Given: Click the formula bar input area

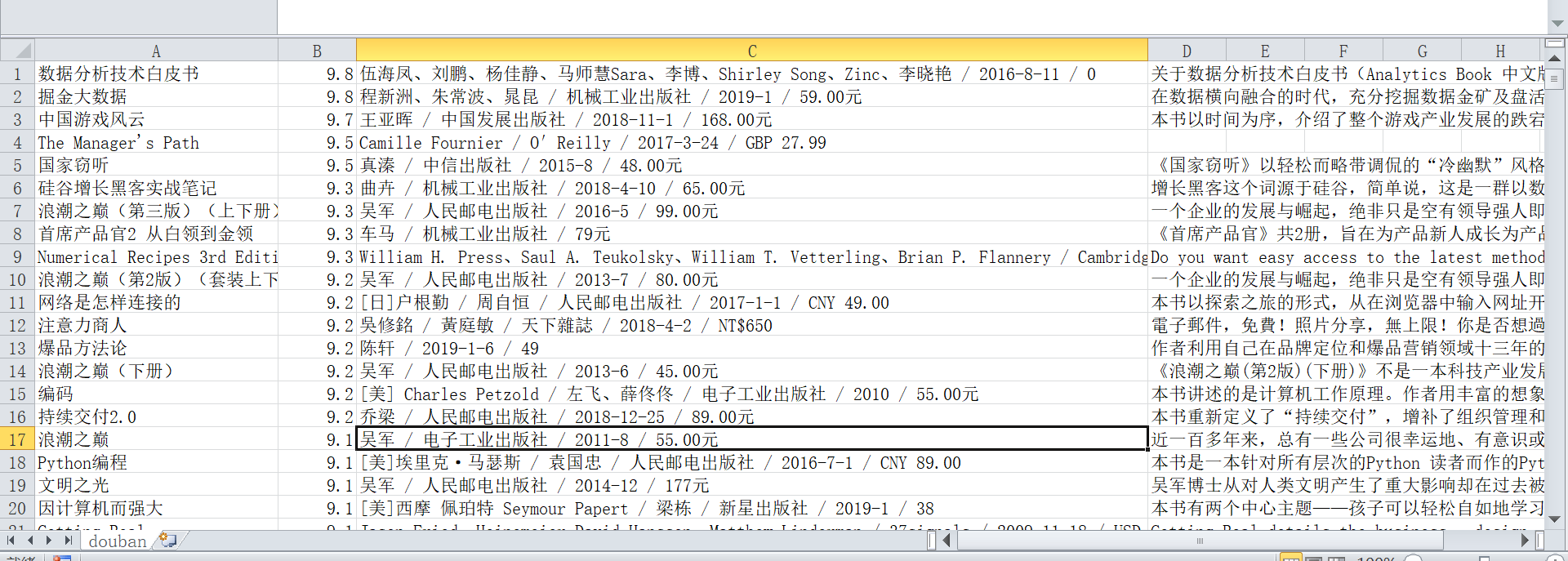Looking at the screenshot, I should [x=912, y=16].
